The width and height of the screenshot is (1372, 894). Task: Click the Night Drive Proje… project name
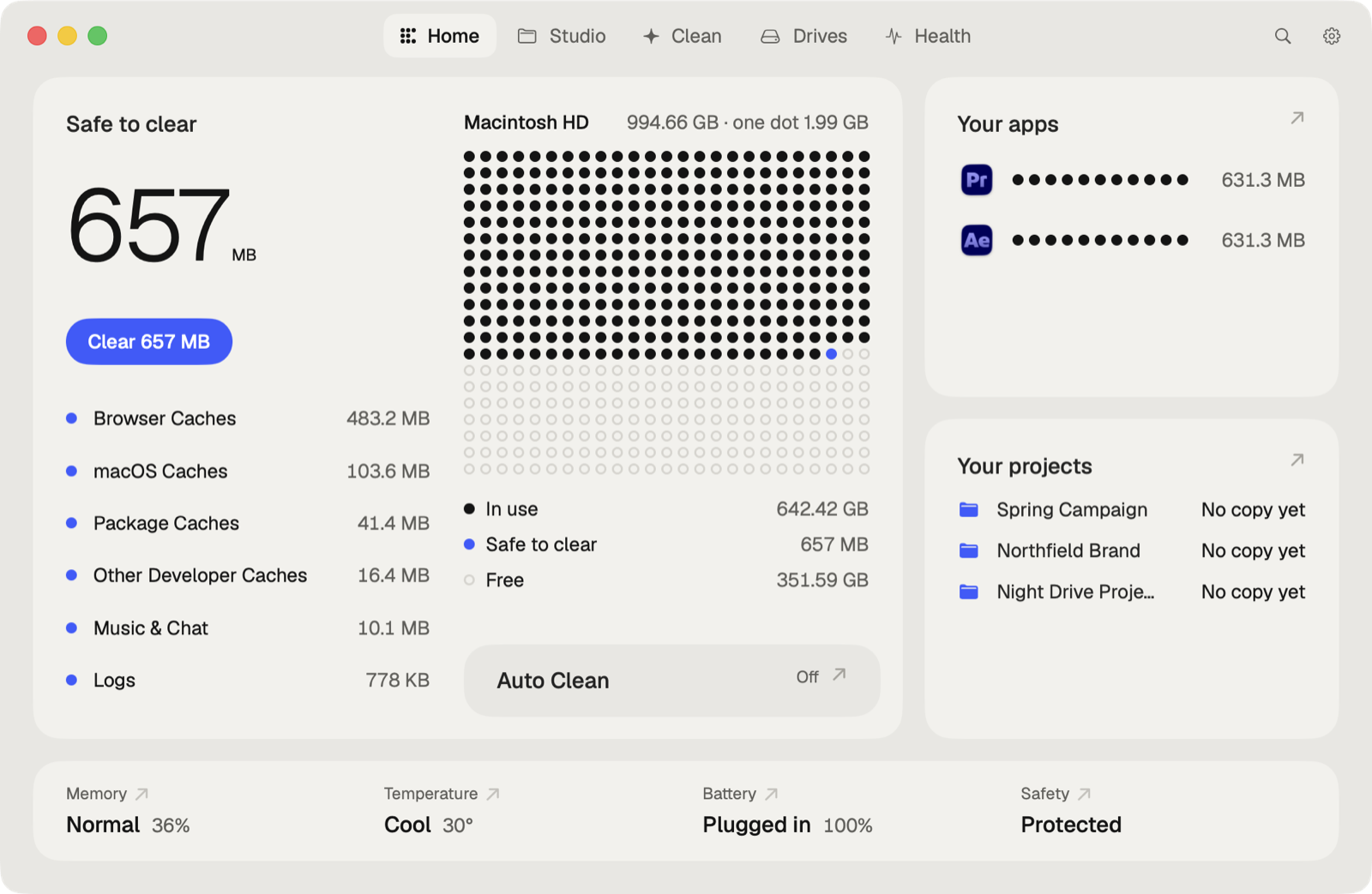coord(1075,591)
